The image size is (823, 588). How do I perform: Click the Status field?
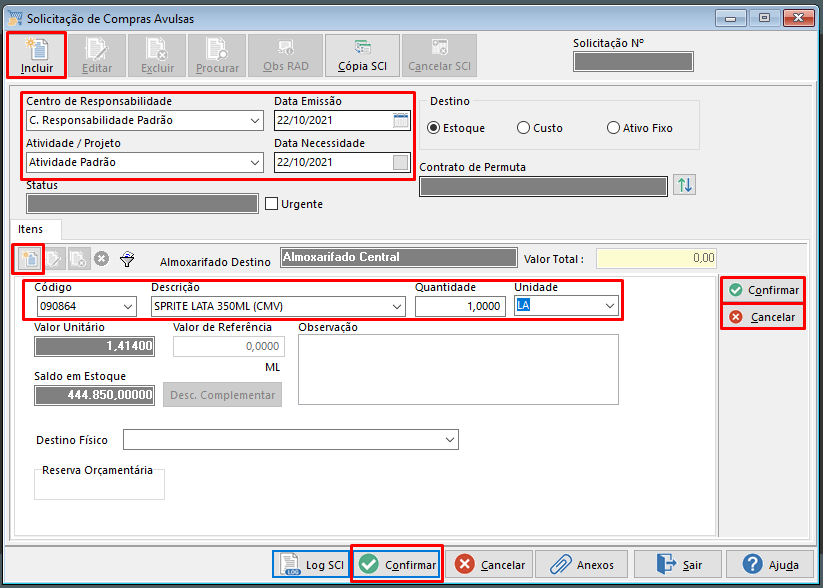tap(142, 204)
